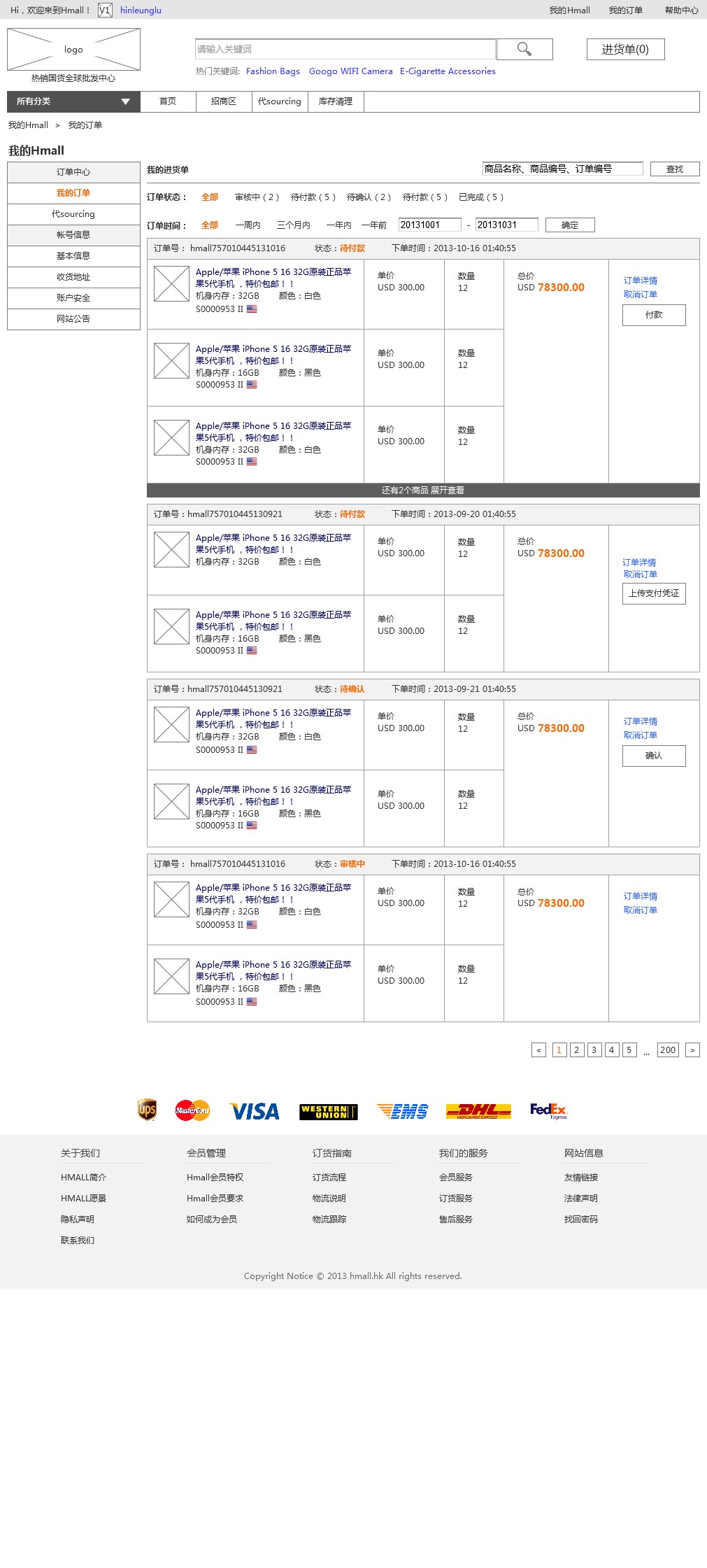The image size is (707, 1568).
Task: Go to next page arrow in pagination
Action: click(x=692, y=1050)
